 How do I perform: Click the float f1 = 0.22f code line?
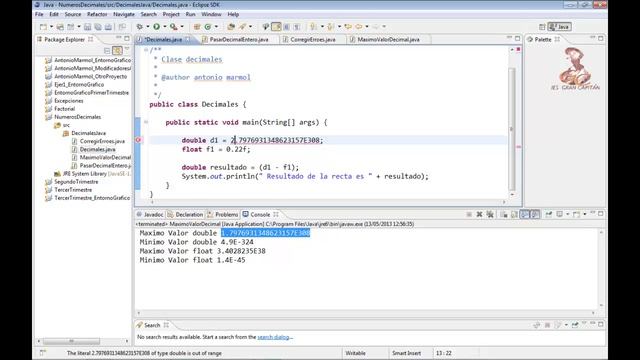pos(216,149)
